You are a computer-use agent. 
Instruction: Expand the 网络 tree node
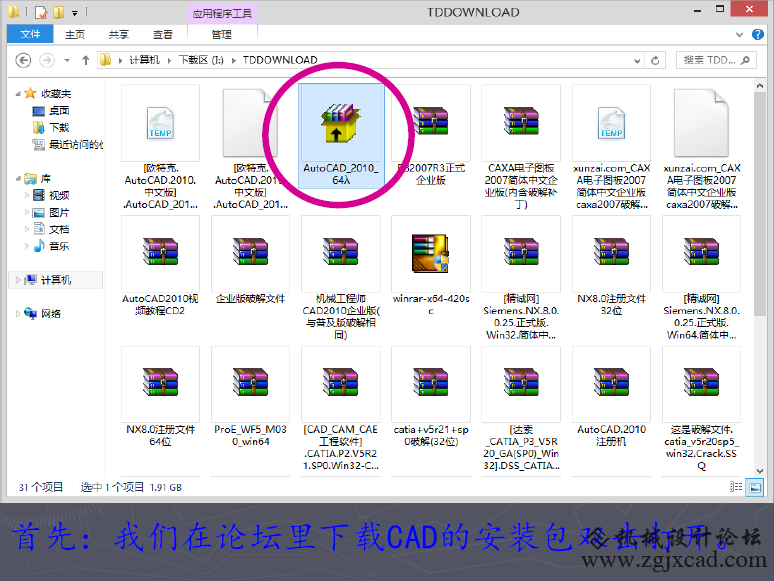[x=18, y=313]
